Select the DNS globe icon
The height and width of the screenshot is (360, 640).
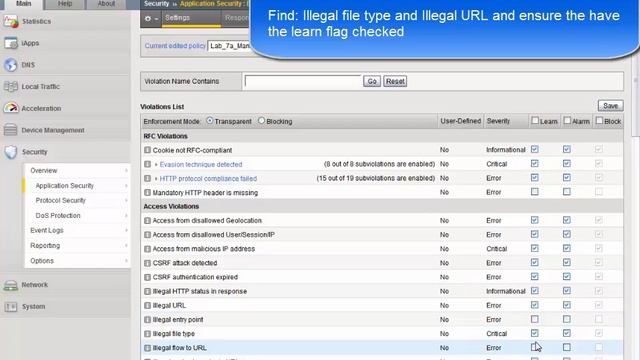click(11, 65)
